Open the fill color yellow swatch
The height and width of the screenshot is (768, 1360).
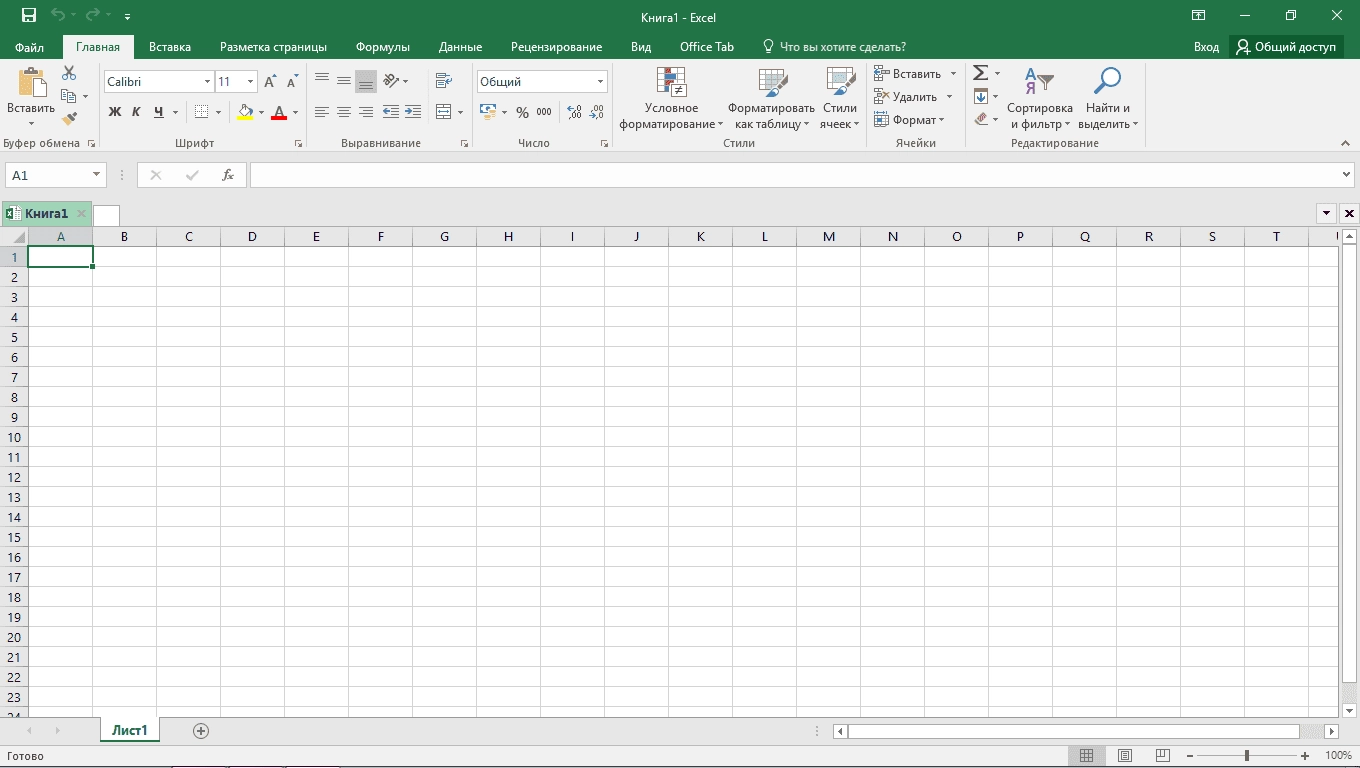pos(246,112)
